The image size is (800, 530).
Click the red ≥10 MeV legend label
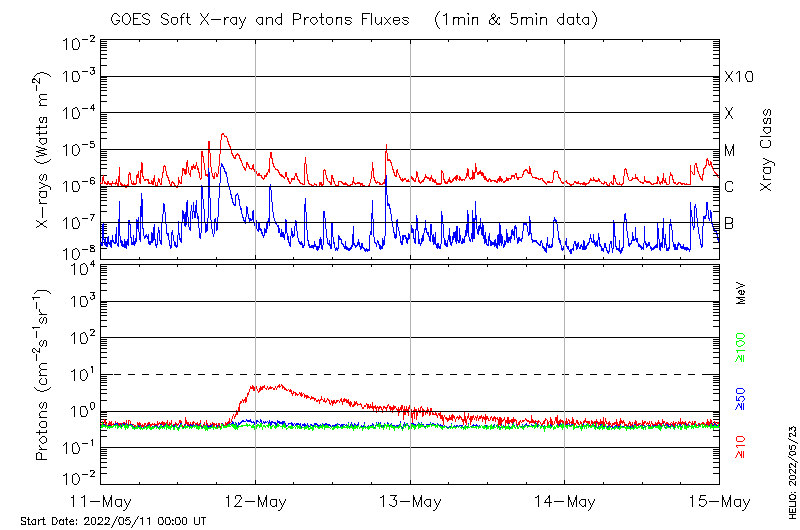(741, 447)
